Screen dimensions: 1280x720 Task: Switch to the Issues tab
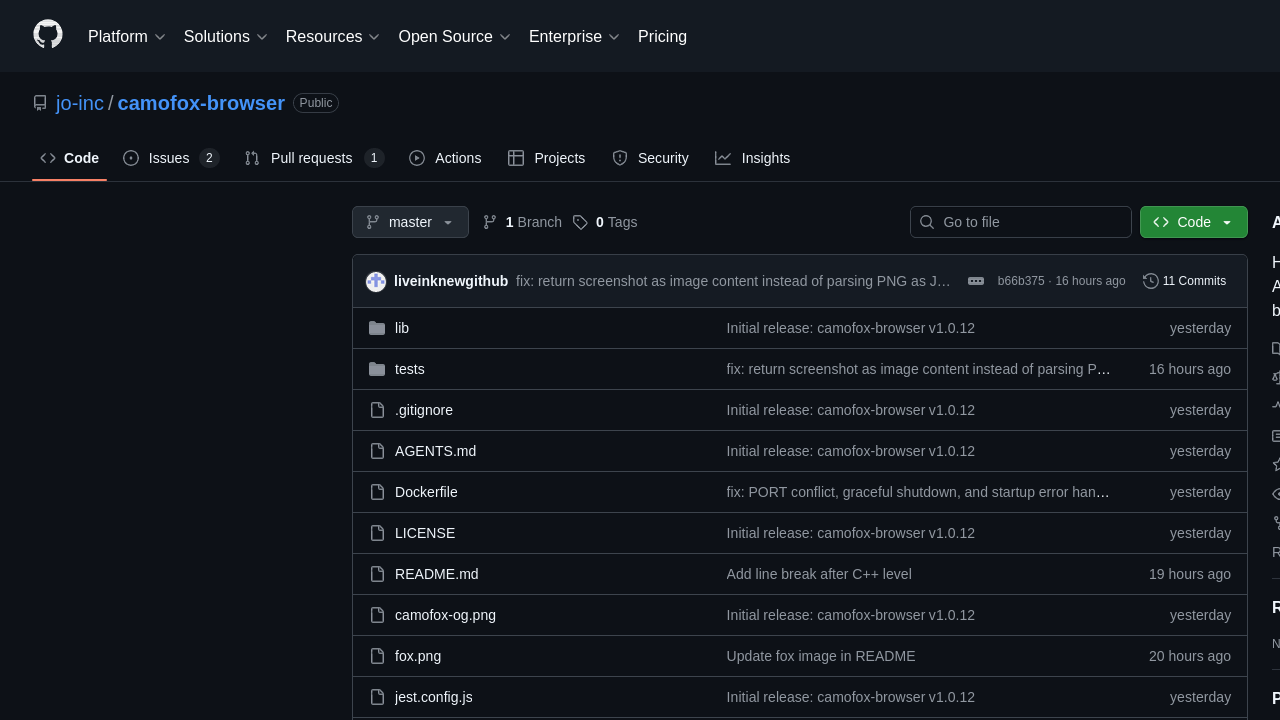click(x=170, y=158)
